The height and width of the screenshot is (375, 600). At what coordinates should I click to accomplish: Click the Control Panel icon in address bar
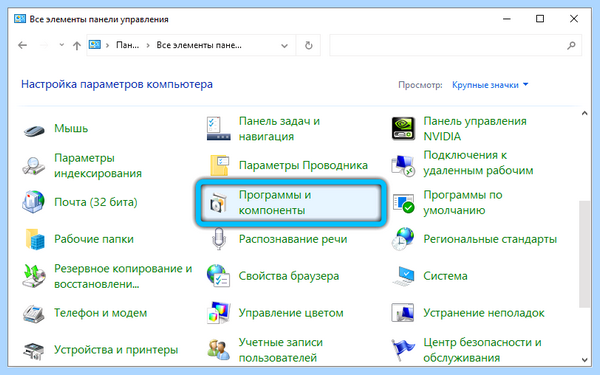point(95,45)
